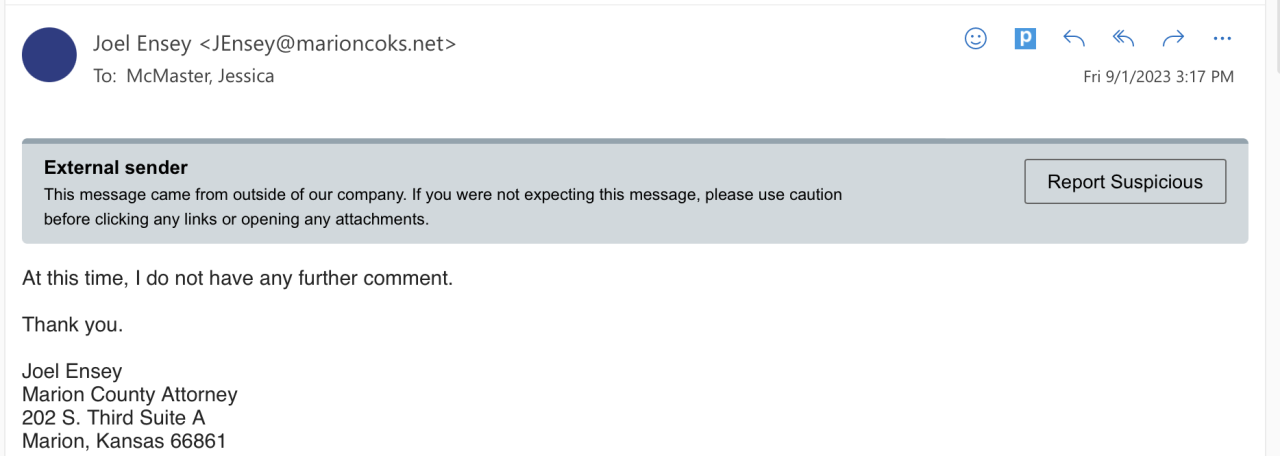
Task: Open the emoji reaction picker
Action: (x=975, y=39)
